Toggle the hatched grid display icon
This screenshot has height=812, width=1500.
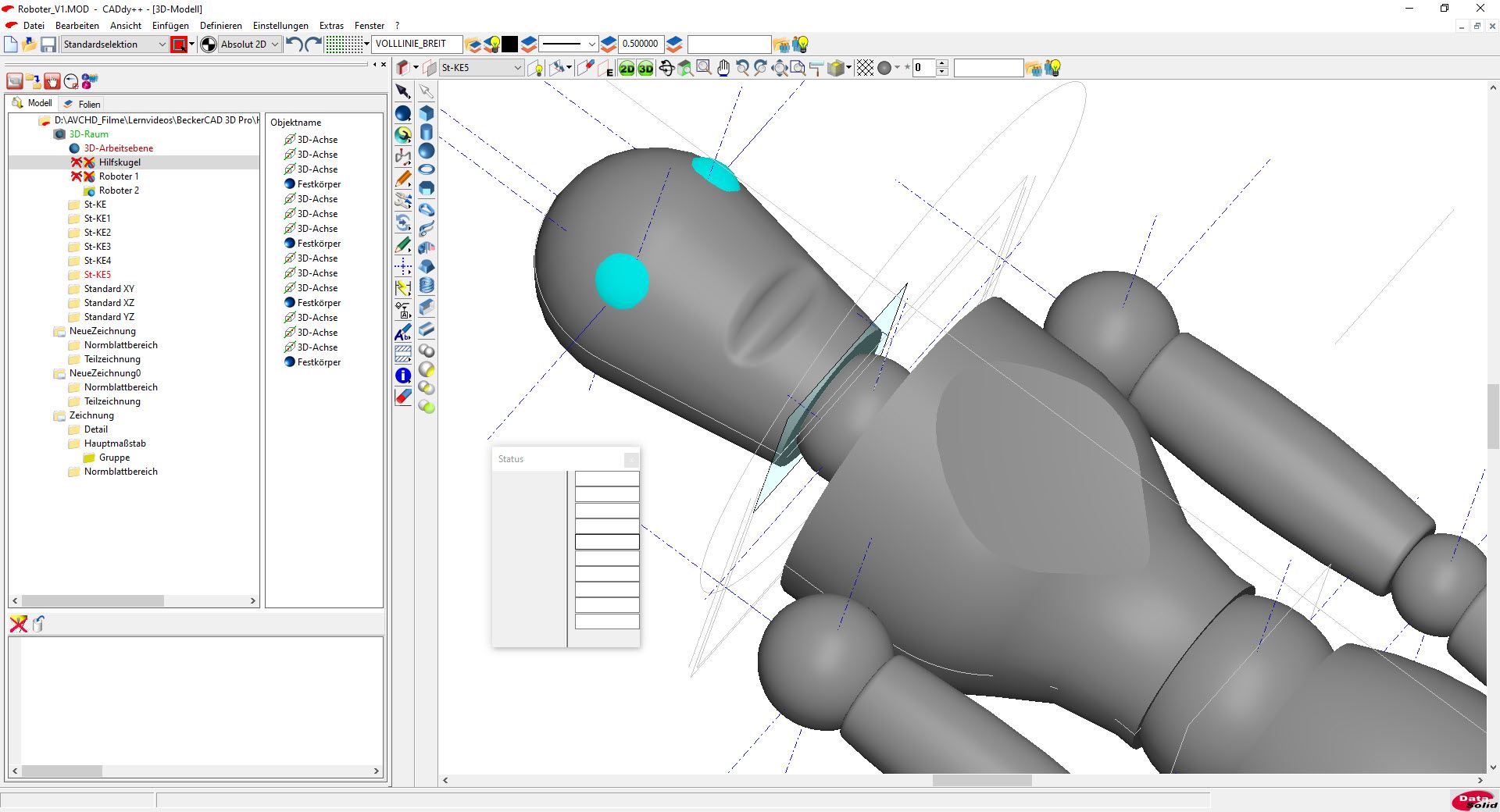pyautogui.click(x=865, y=69)
